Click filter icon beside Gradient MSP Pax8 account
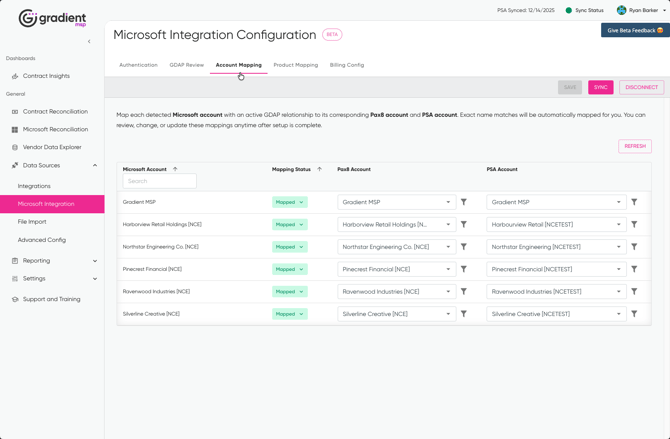 (x=464, y=202)
